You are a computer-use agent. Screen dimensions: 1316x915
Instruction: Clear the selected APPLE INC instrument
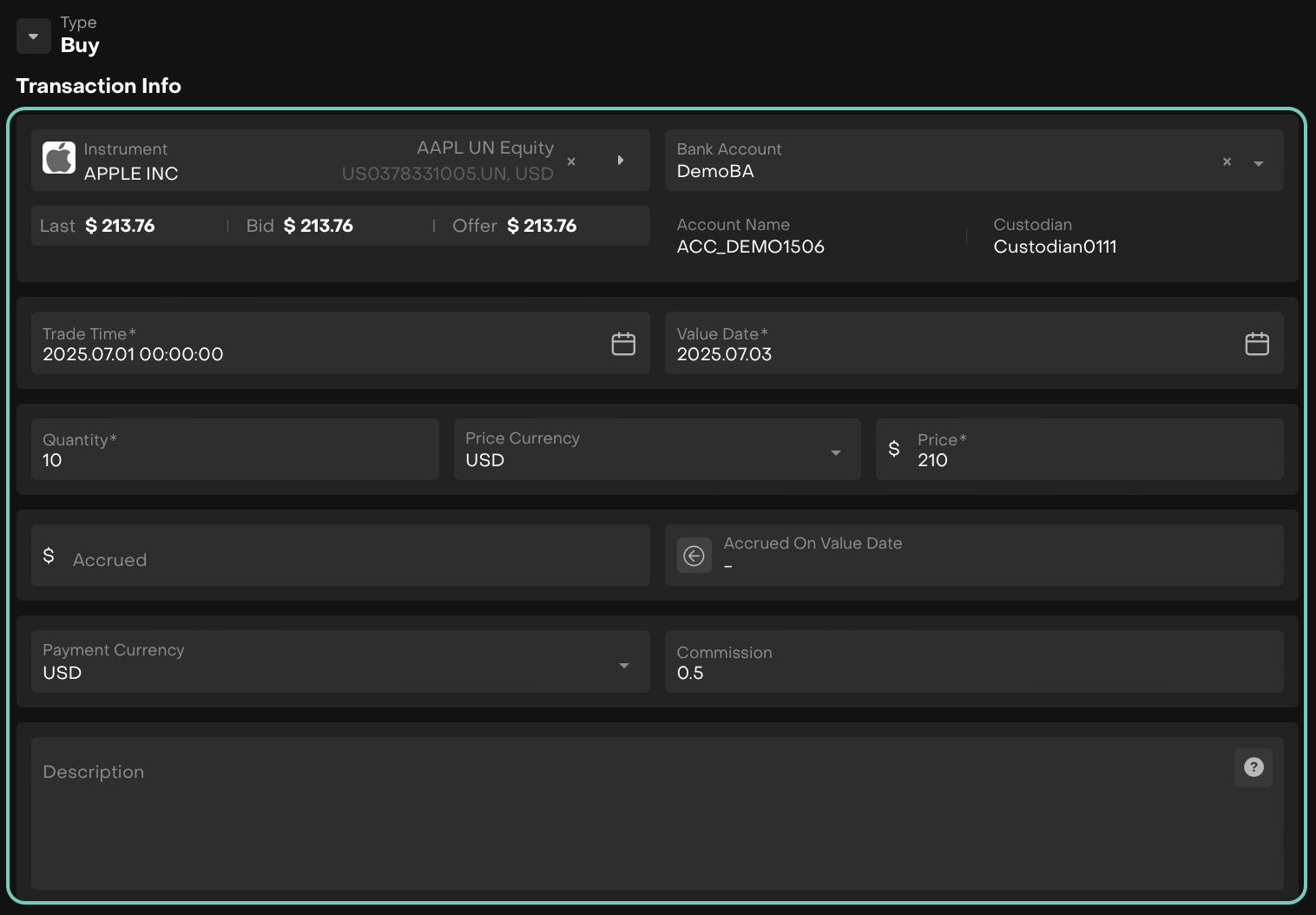pos(571,161)
